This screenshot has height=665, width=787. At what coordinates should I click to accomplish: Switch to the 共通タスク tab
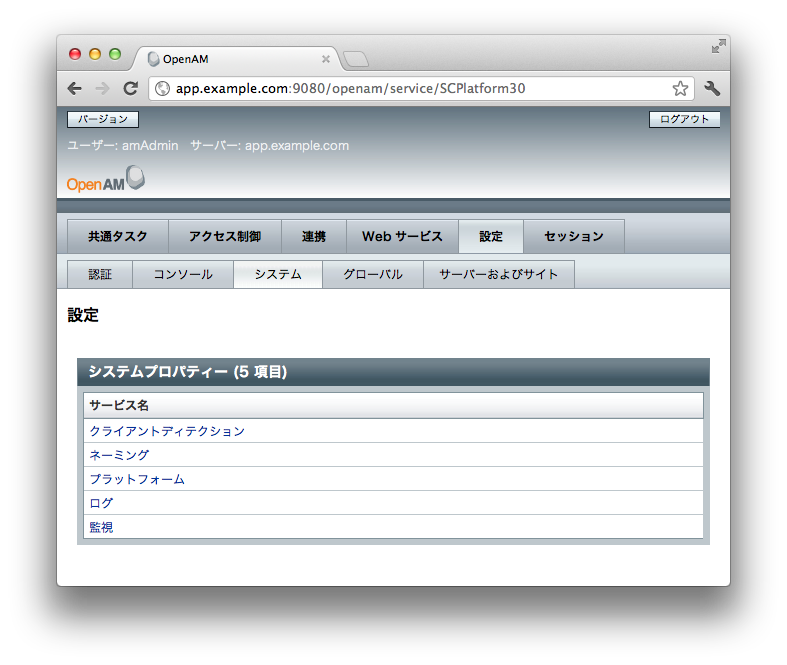(117, 237)
